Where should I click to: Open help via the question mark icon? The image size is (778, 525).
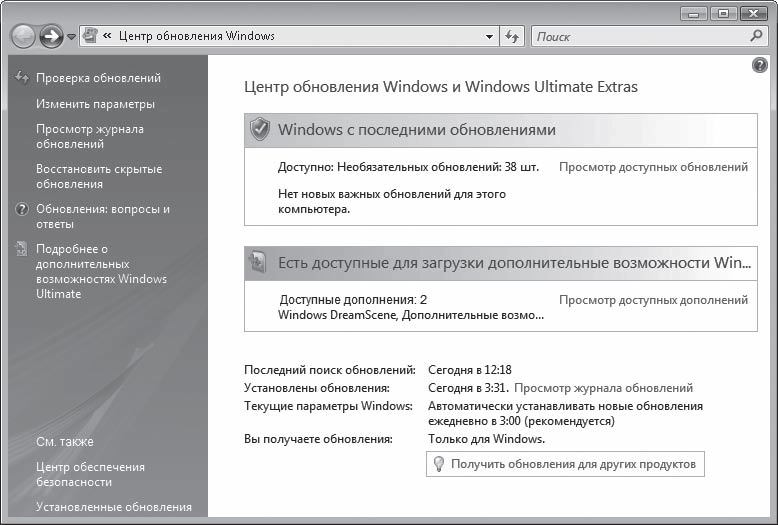pyautogui.click(x=759, y=65)
